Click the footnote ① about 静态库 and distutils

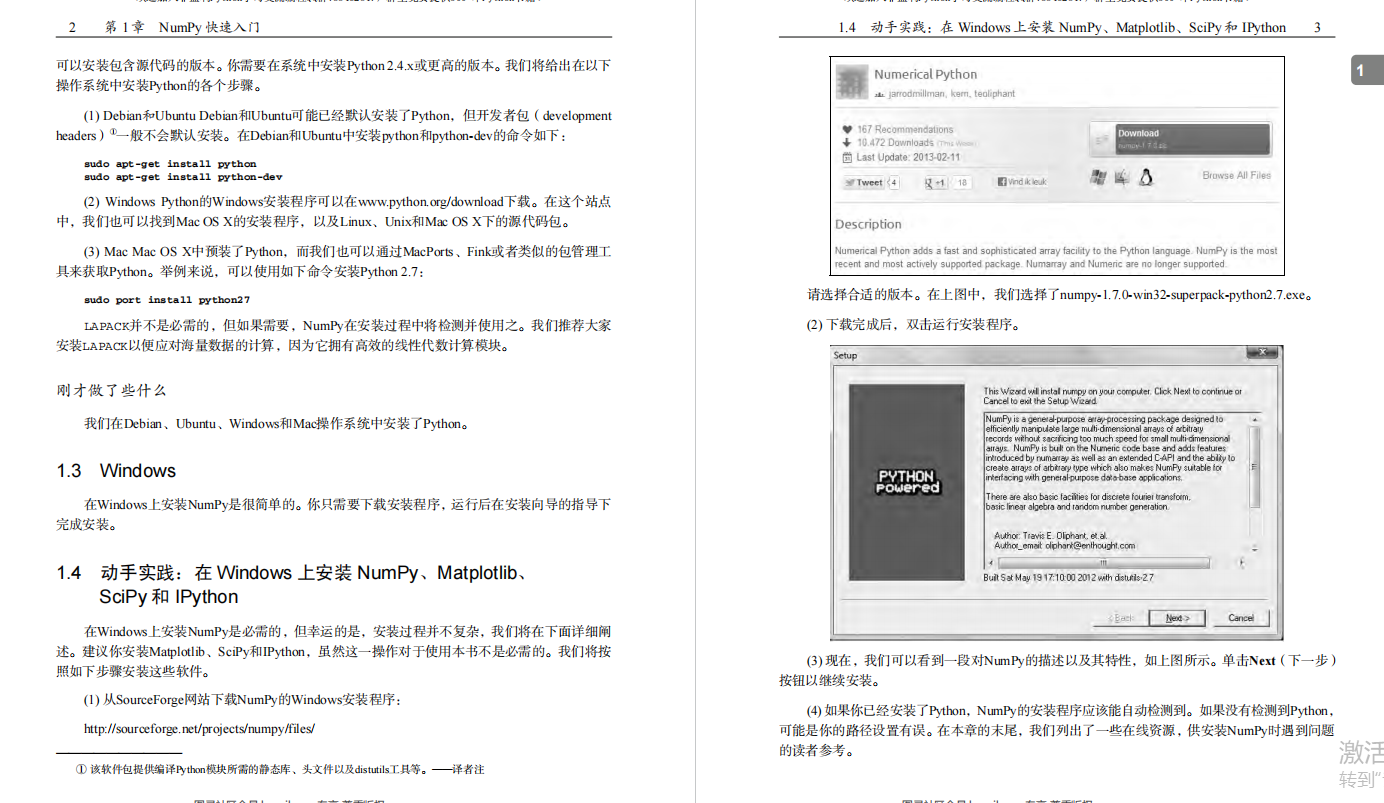[x=280, y=769]
